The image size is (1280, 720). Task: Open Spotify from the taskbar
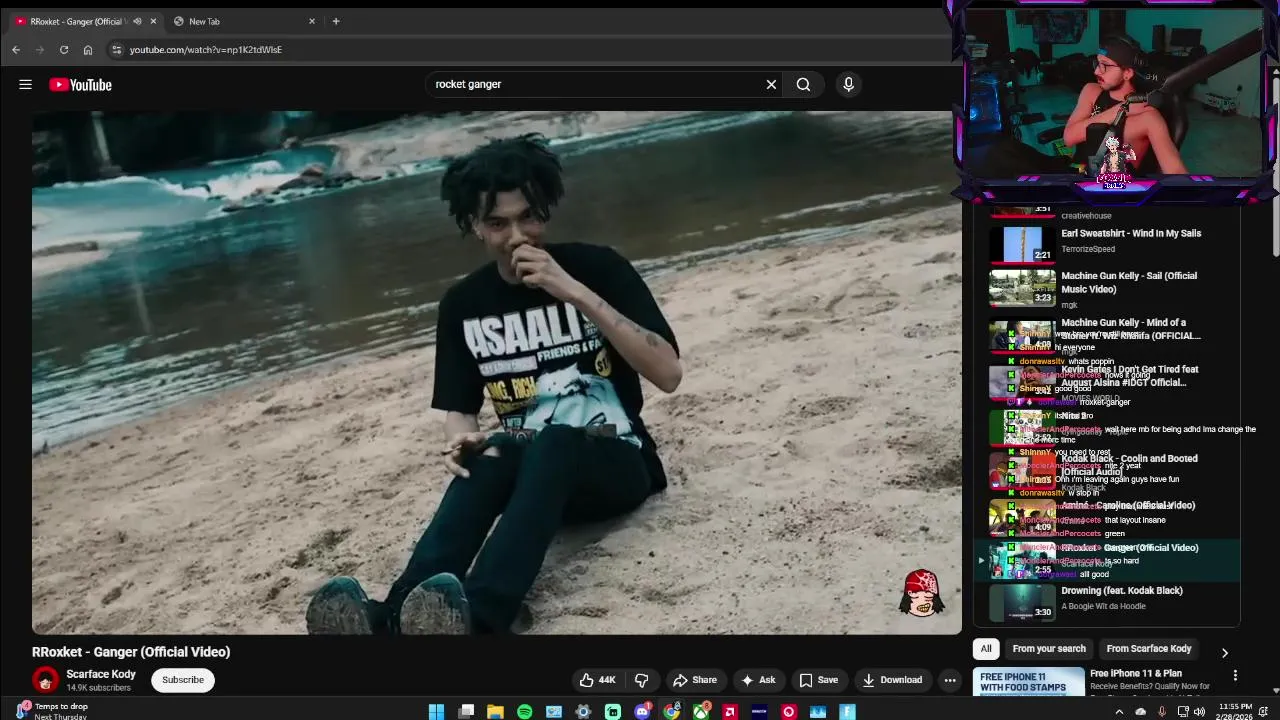[x=525, y=712]
